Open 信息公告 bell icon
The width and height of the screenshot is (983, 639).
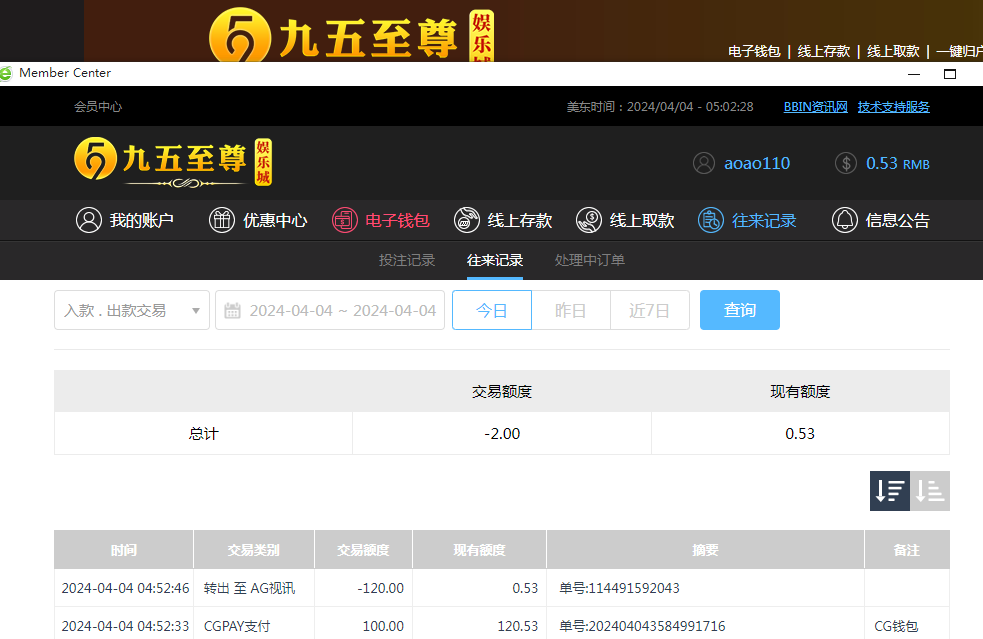(844, 221)
